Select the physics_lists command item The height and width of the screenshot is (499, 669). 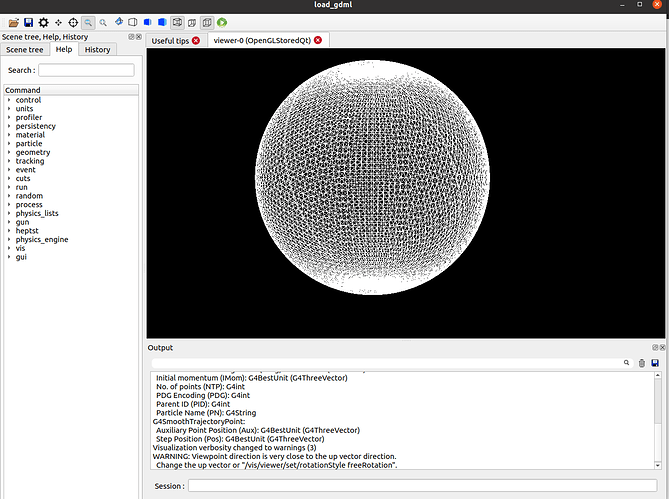(x=37, y=213)
